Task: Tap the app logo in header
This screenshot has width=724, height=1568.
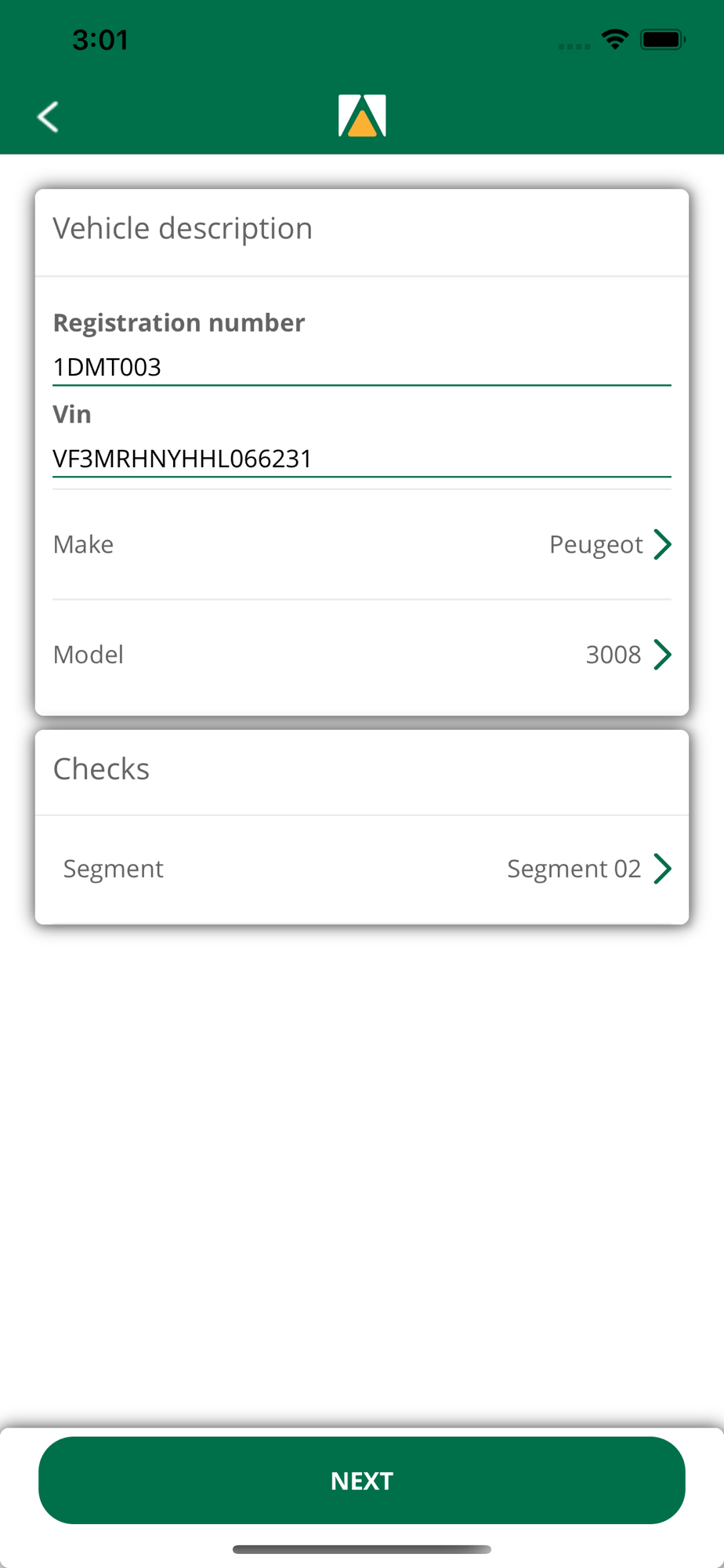Action: point(362,116)
